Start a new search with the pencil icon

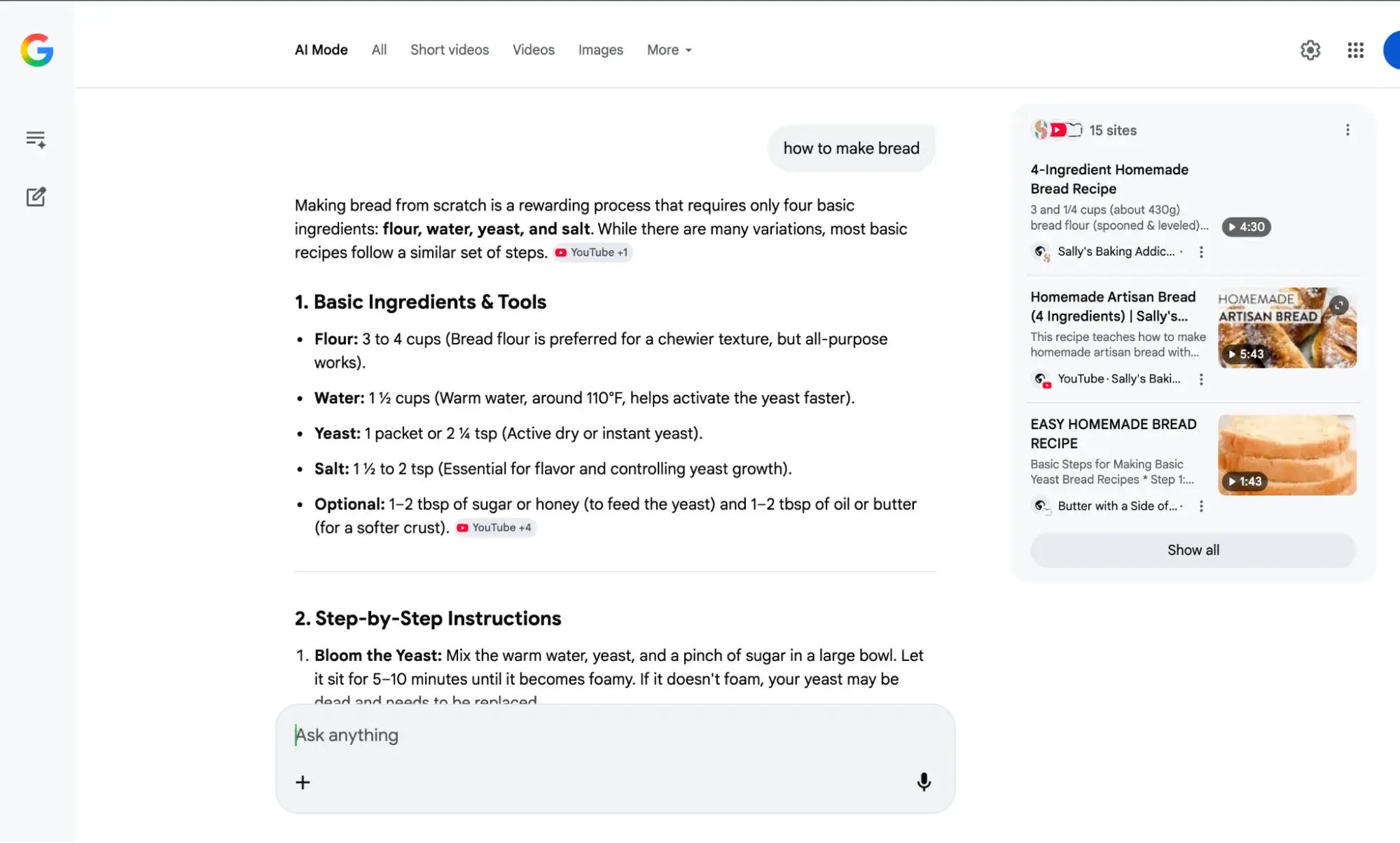(x=36, y=197)
